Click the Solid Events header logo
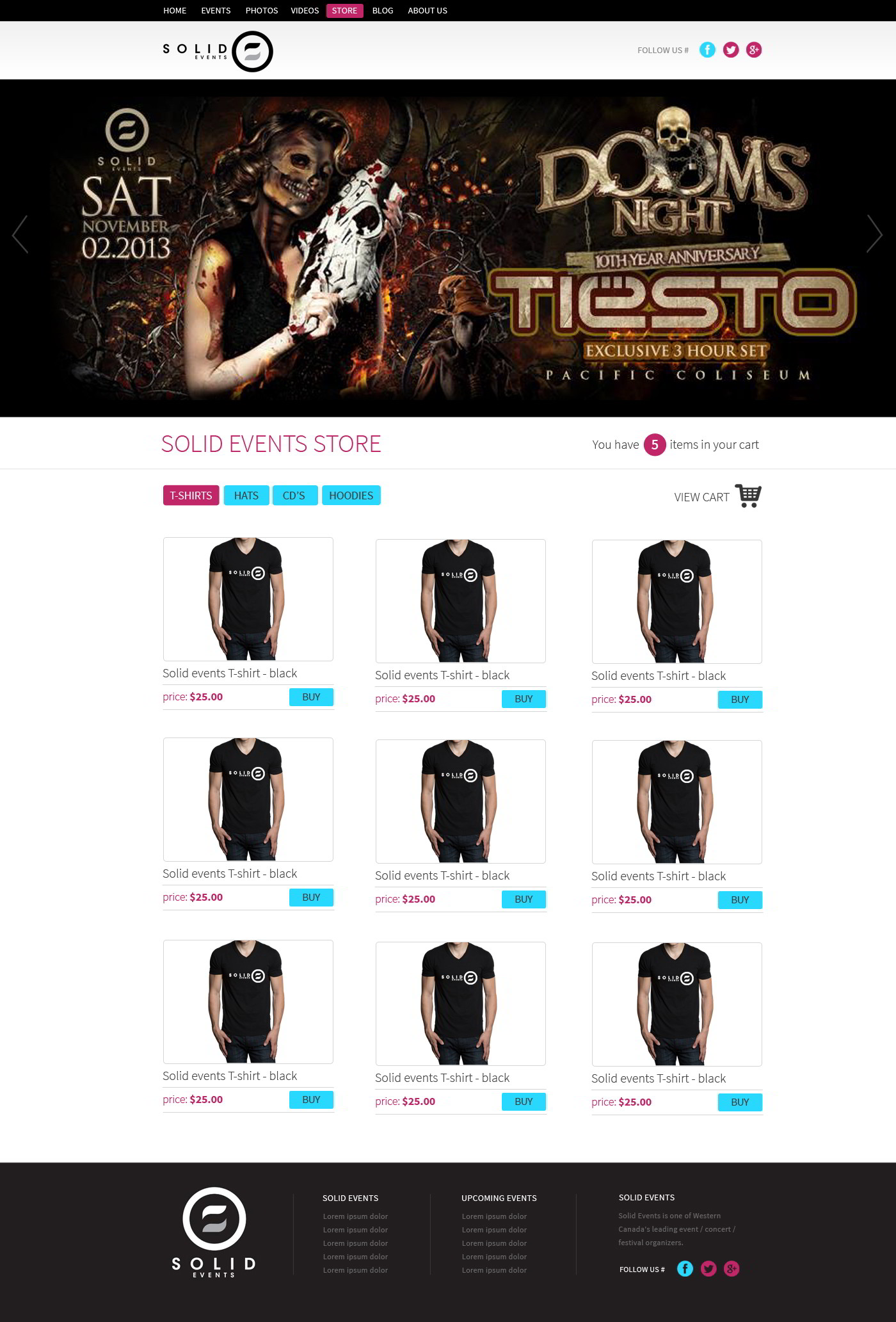Screen dimensions: 896x1322 218,51
